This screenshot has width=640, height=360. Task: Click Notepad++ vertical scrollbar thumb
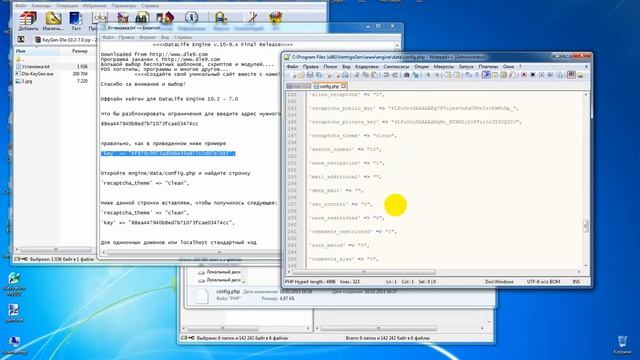coord(586,226)
